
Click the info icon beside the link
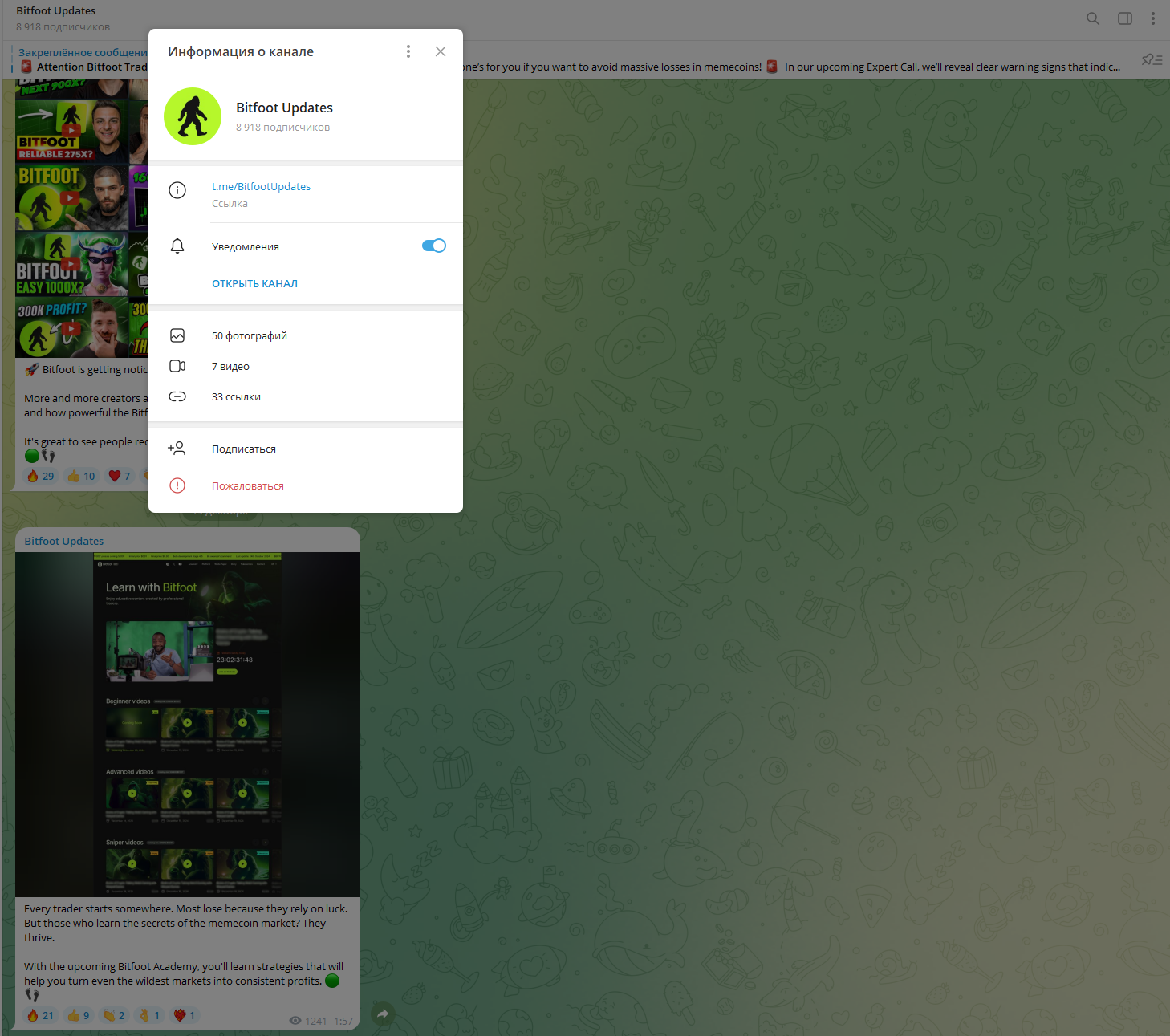(x=177, y=190)
